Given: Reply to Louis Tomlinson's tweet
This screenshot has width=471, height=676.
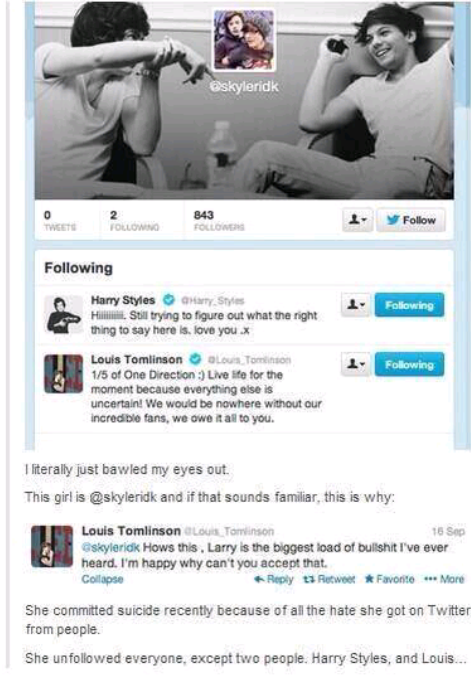Looking at the screenshot, I should (274, 579).
